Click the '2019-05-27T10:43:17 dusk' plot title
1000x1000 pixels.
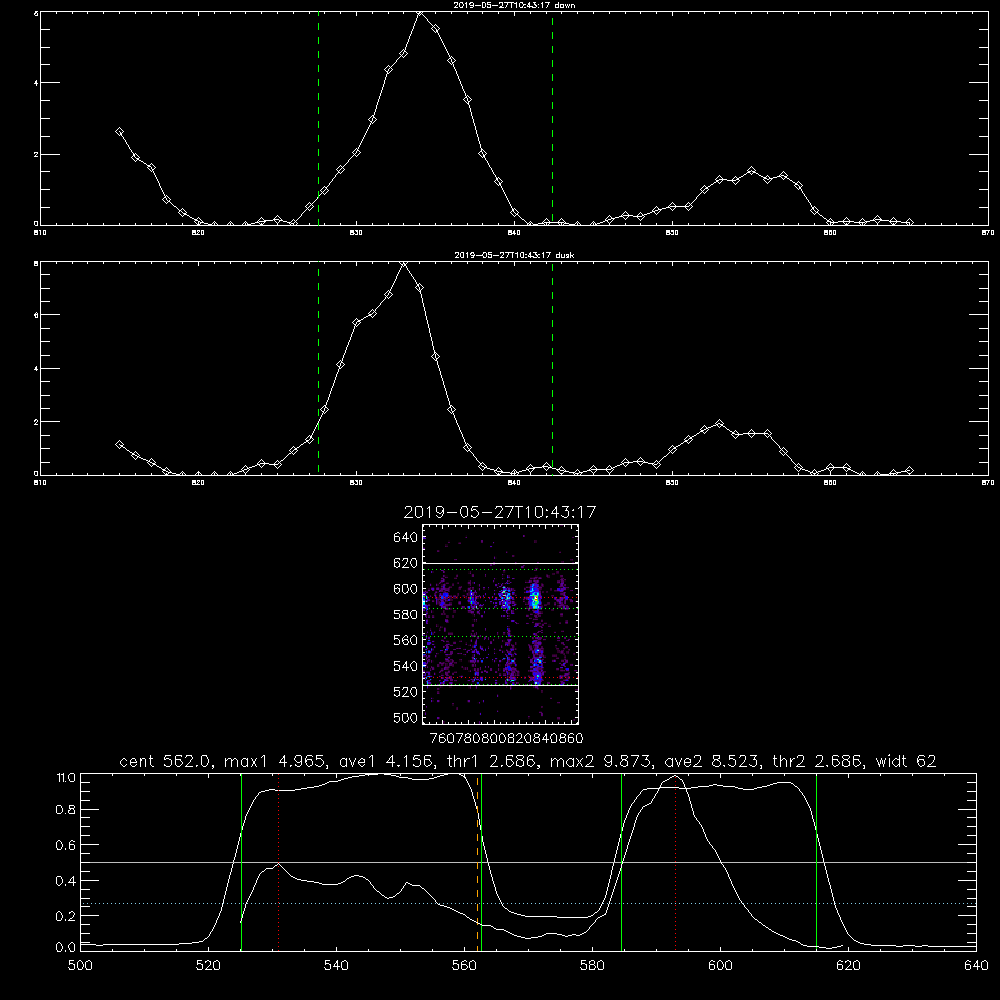[x=514, y=255]
